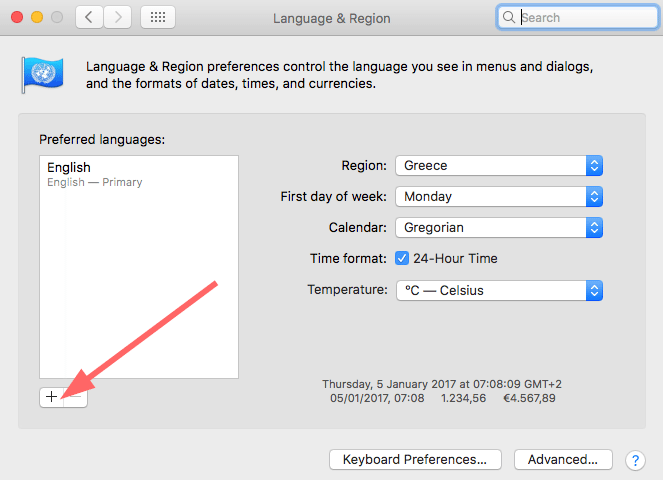
Task: Open help with the question mark button
Action: point(635,460)
